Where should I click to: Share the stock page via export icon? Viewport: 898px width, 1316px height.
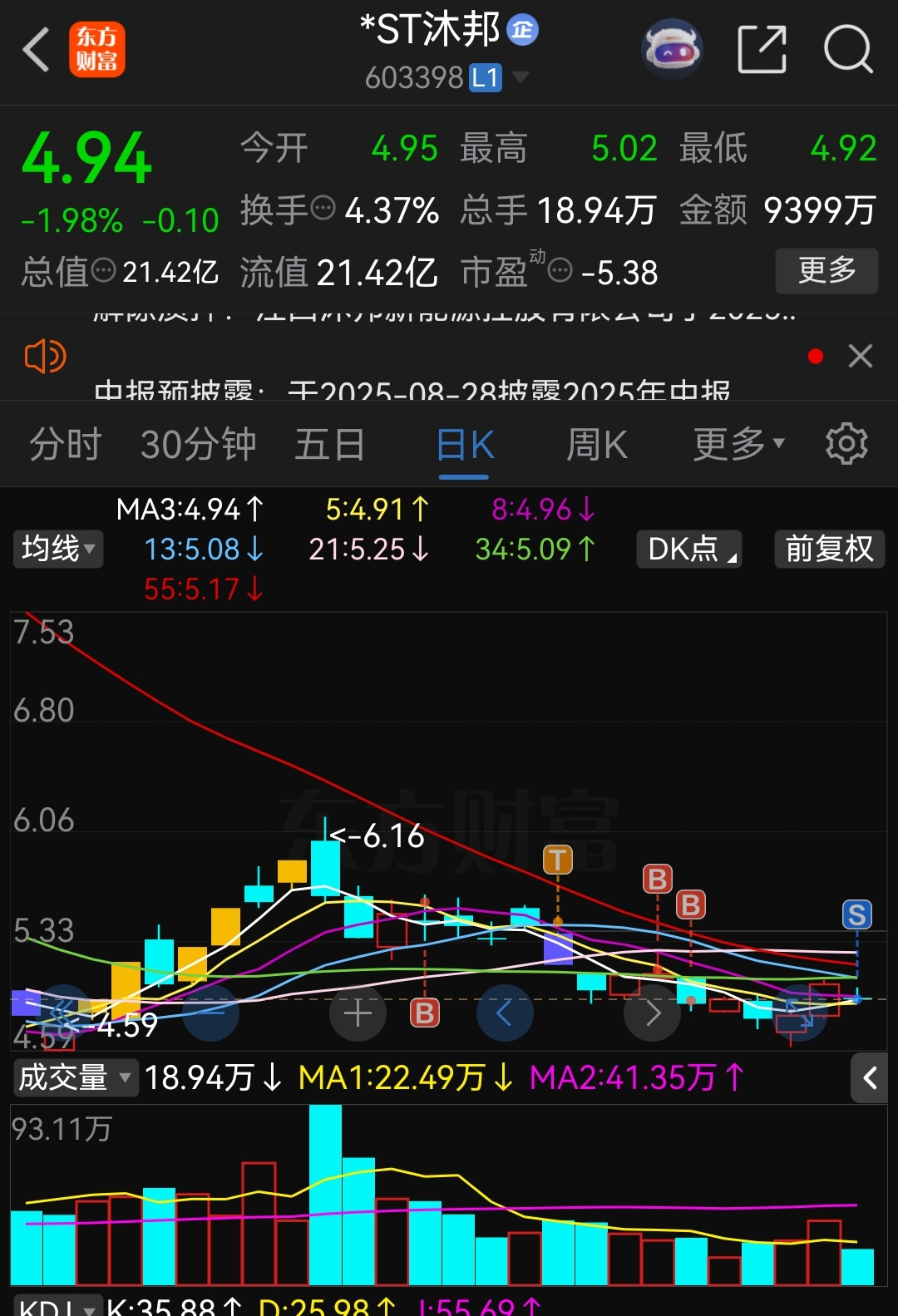pyautogui.click(x=762, y=49)
